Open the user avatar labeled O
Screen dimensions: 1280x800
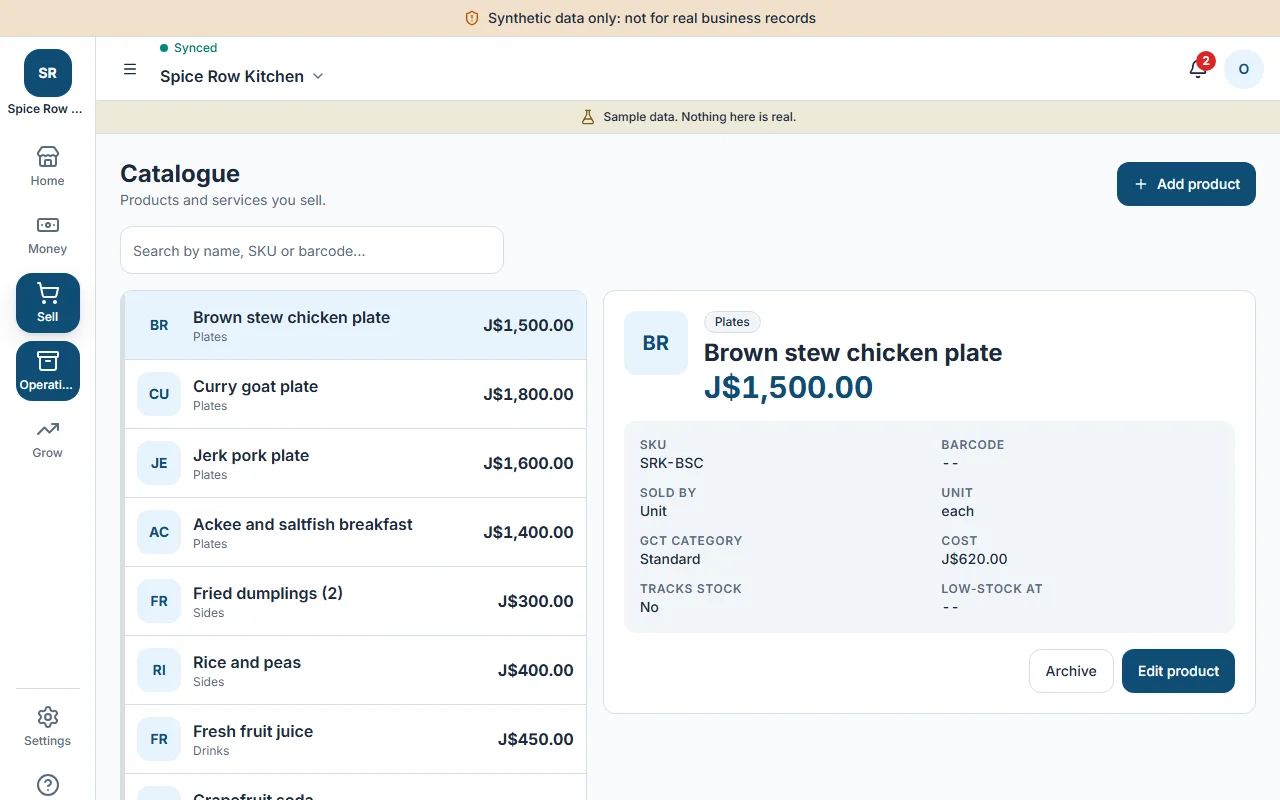pyautogui.click(x=1244, y=69)
